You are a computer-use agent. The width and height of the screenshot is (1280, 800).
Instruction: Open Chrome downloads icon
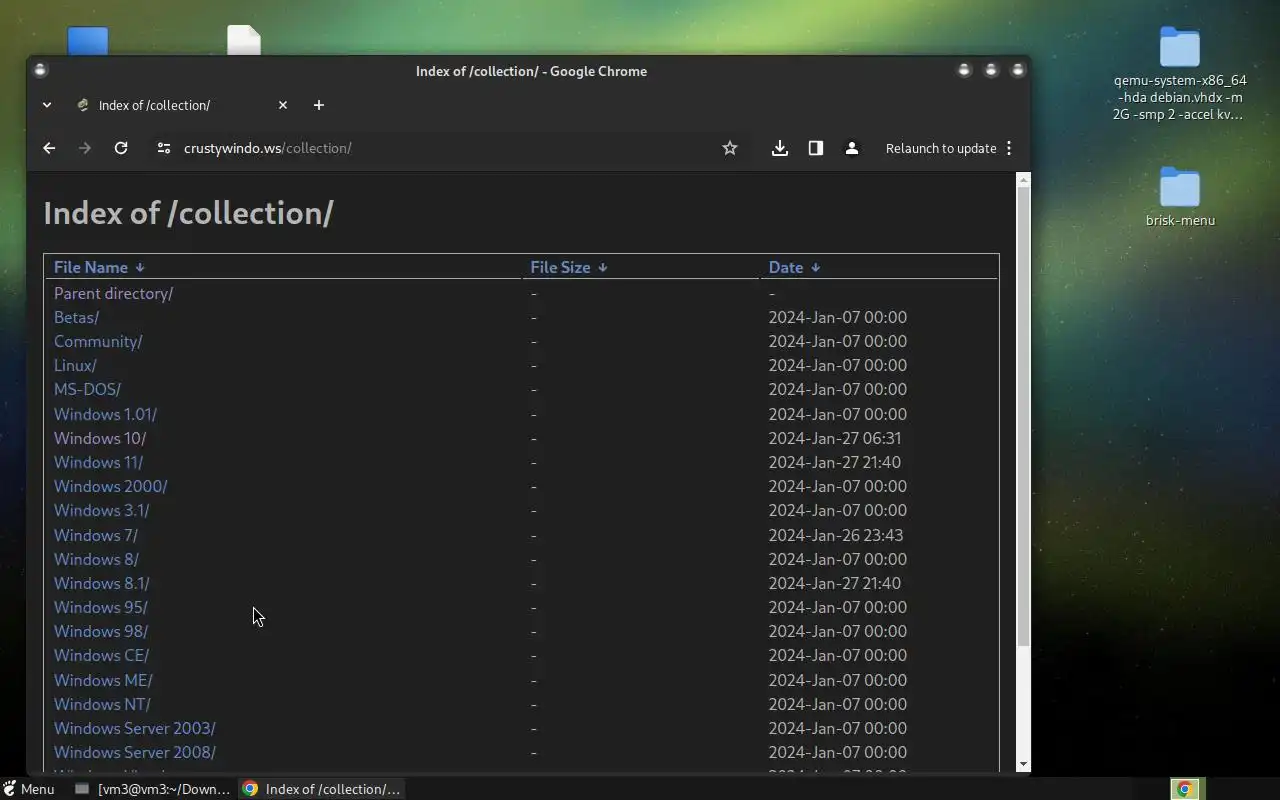point(780,148)
